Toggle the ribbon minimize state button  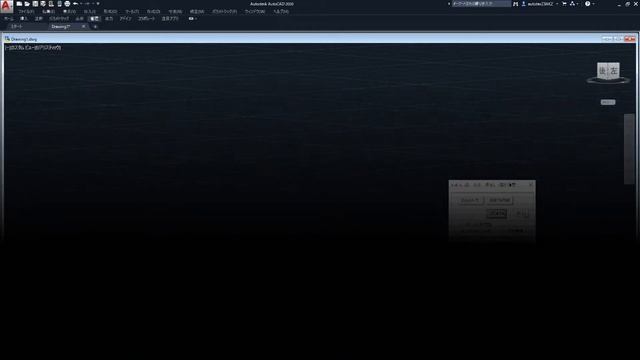click(191, 19)
